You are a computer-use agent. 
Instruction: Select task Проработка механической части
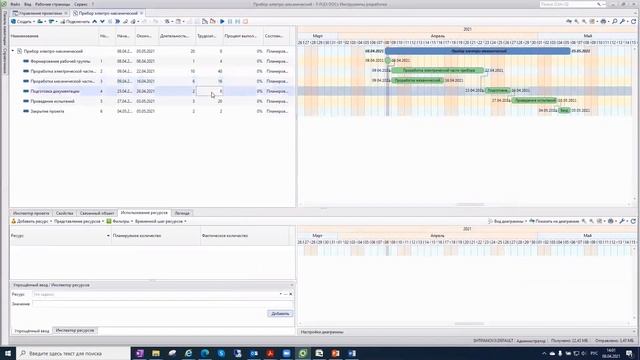[62, 81]
